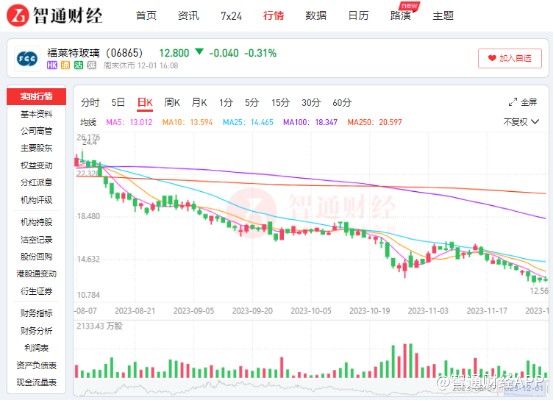Image resolution: width=554 pixels, height=401 pixels.
Task: Click the heart icon in 加入自选
Action: (x=492, y=58)
